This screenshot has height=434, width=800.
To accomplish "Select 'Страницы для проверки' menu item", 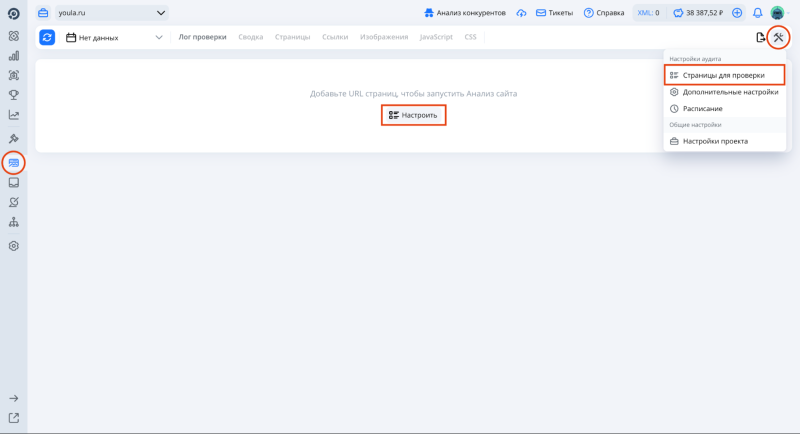I will point(724,75).
